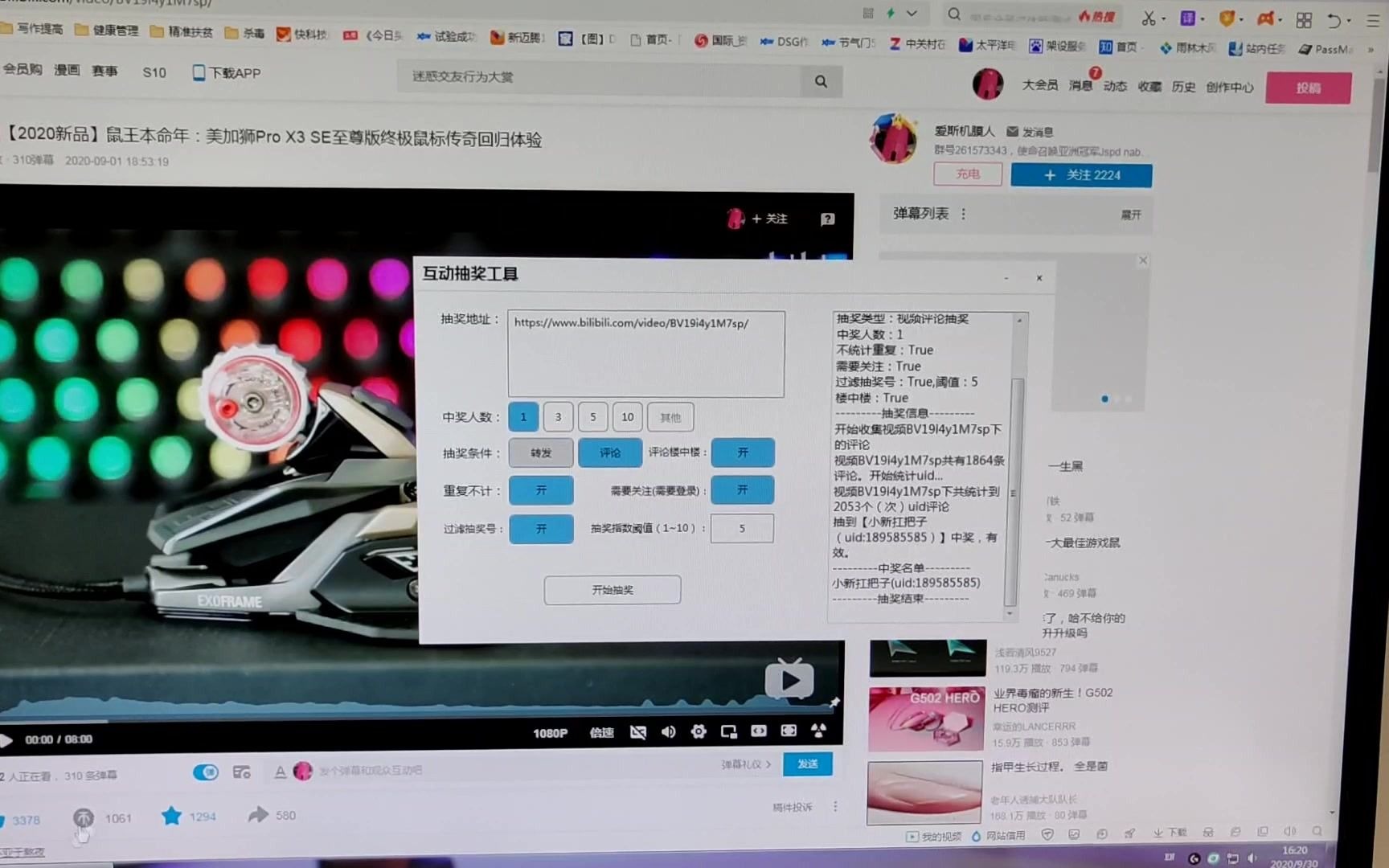1389x868 pixels.
Task: Switch the player to web fullscreen
Action: (789, 731)
